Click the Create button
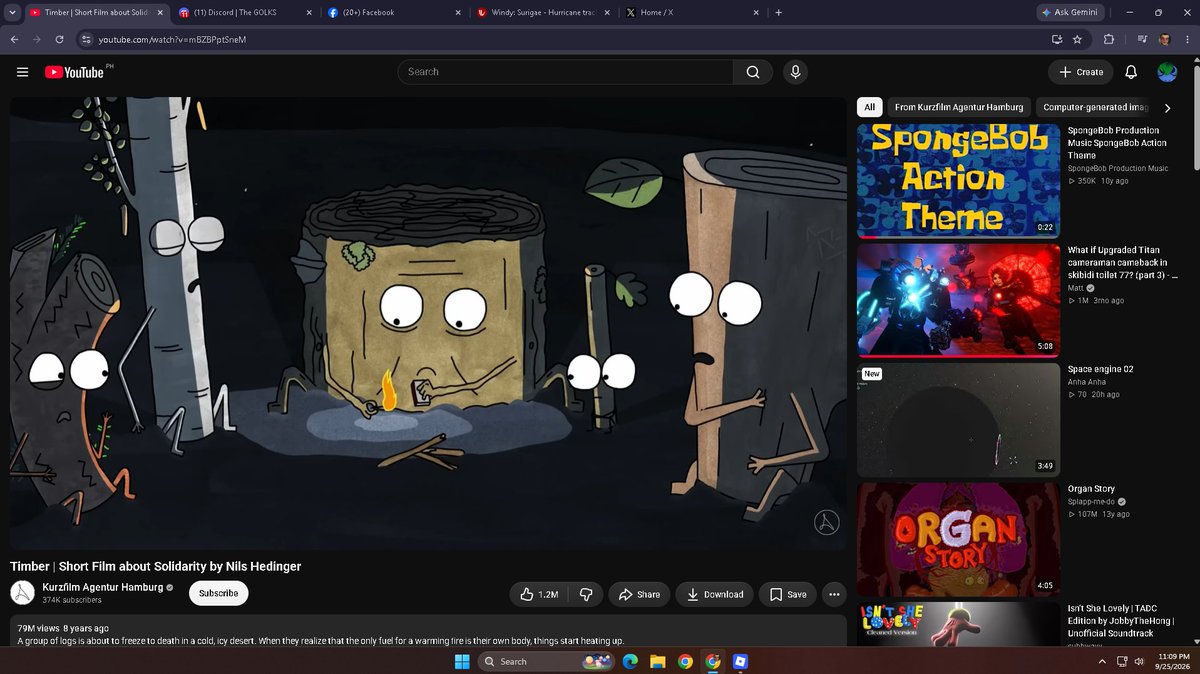The width and height of the screenshot is (1200, 674). 1080,72
